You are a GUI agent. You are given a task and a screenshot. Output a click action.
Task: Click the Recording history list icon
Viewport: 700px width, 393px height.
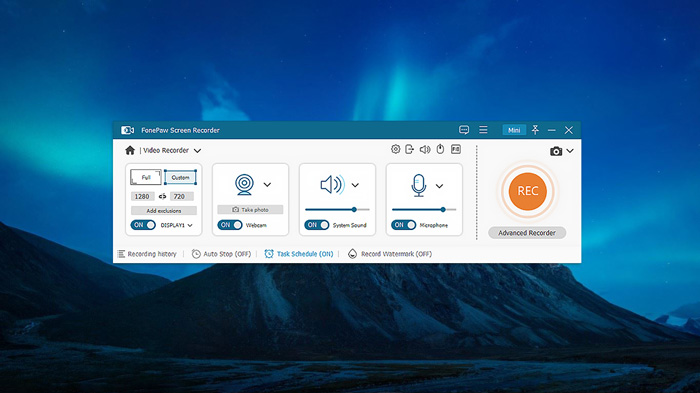[x=121, y=254]
